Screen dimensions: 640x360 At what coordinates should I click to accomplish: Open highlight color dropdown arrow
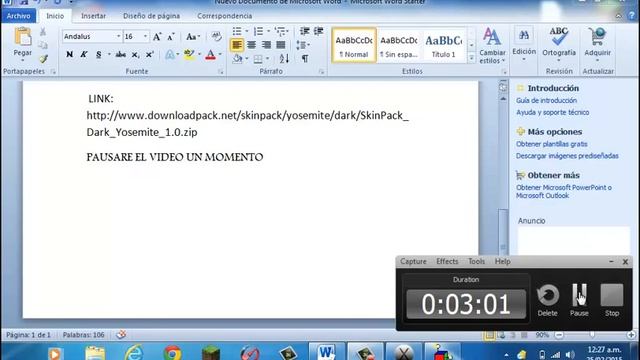(x=199, y=54)
